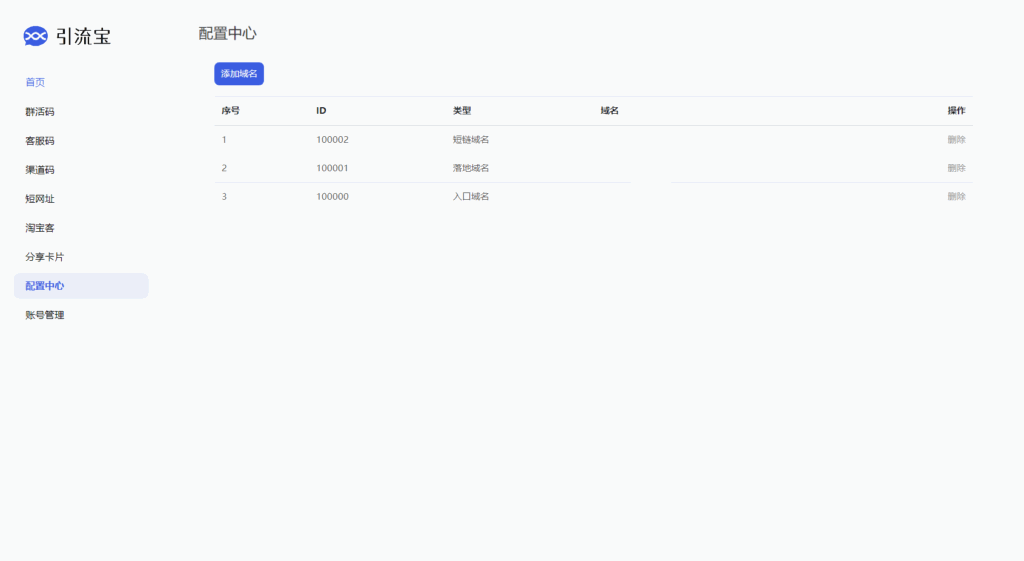Remove the 入口域名 row via 删除

[x=956, y=197]
